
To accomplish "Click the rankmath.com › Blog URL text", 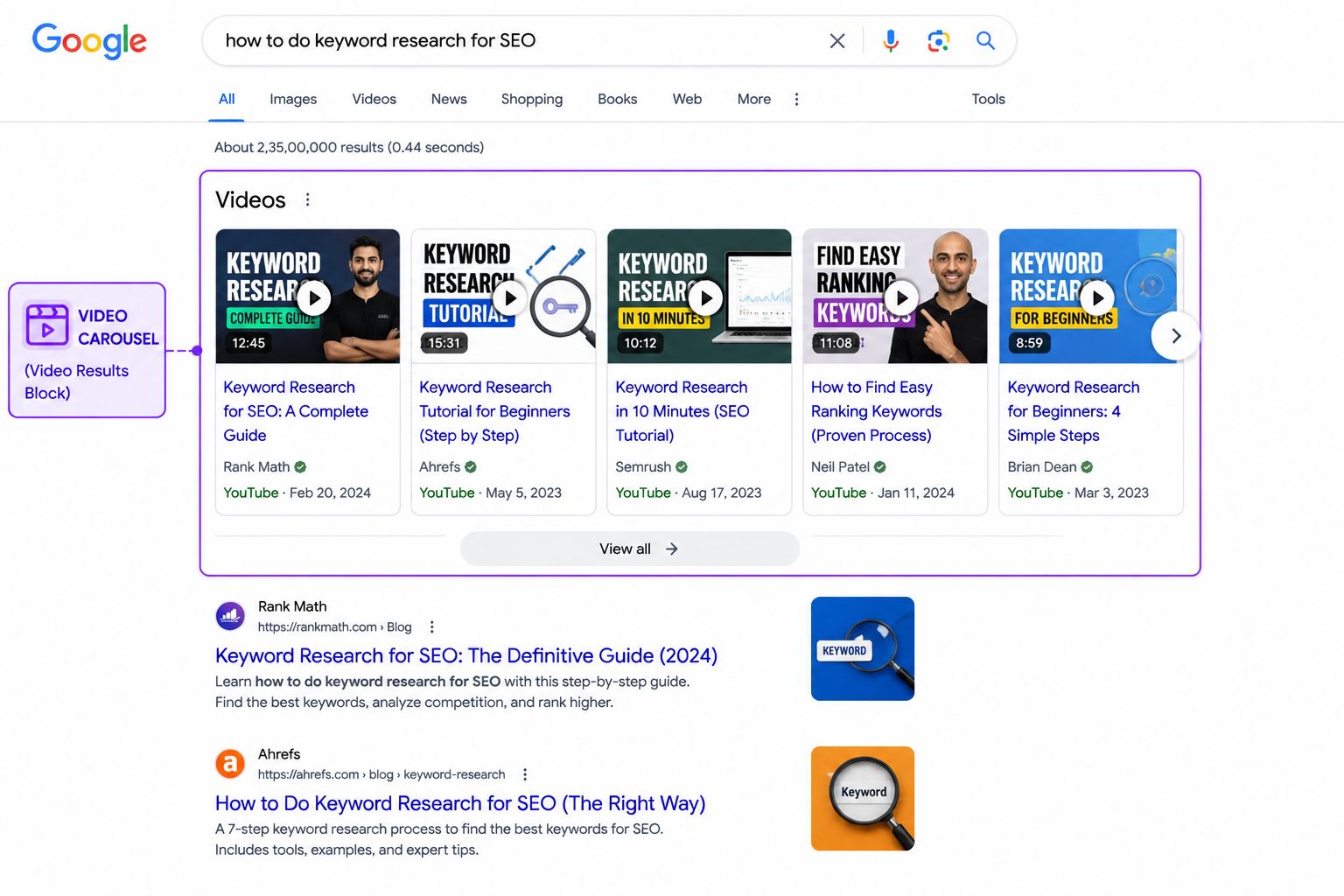I will [334, 626].
